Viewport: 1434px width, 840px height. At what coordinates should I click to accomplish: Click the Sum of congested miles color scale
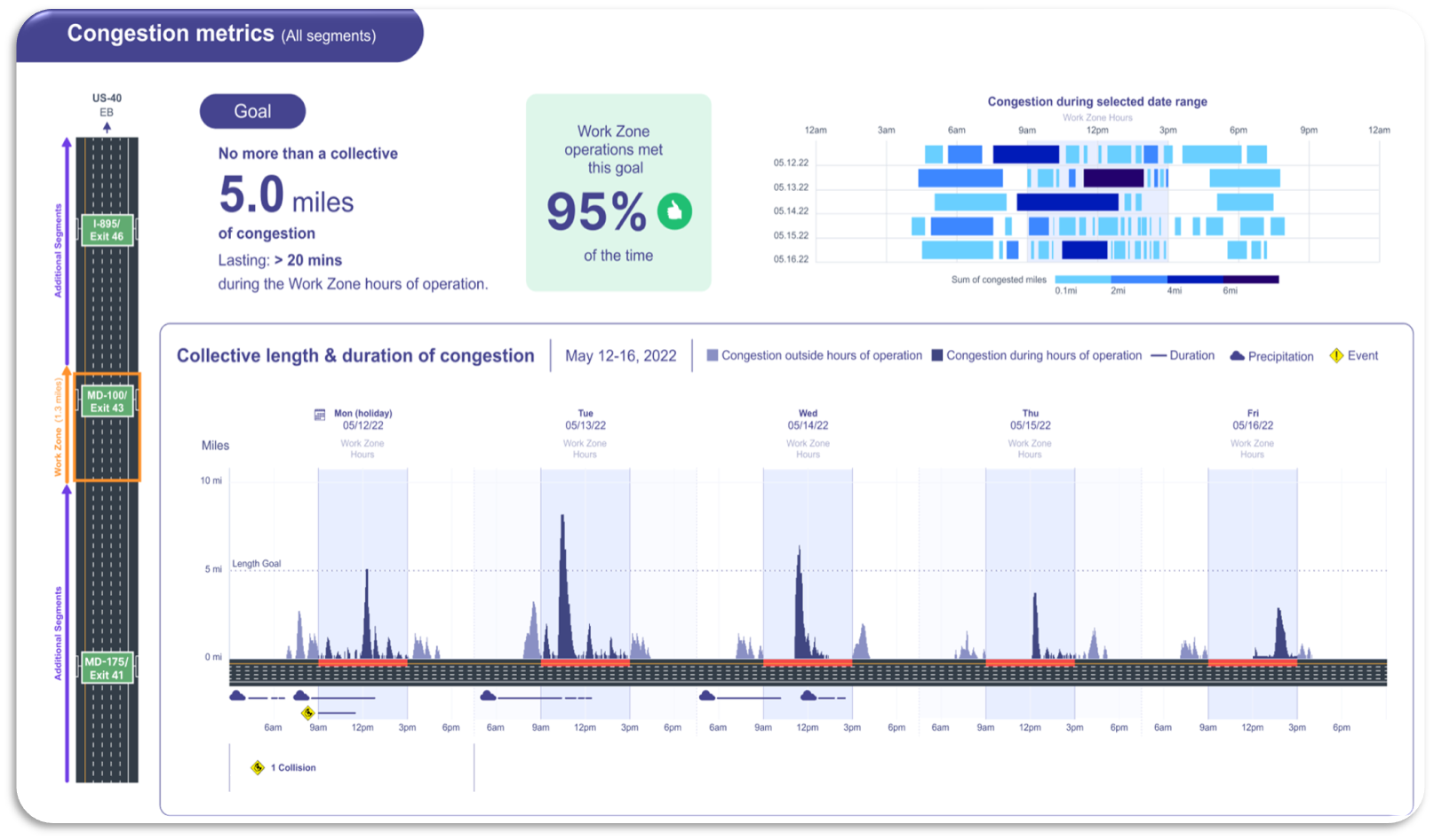coord(1166,280)
